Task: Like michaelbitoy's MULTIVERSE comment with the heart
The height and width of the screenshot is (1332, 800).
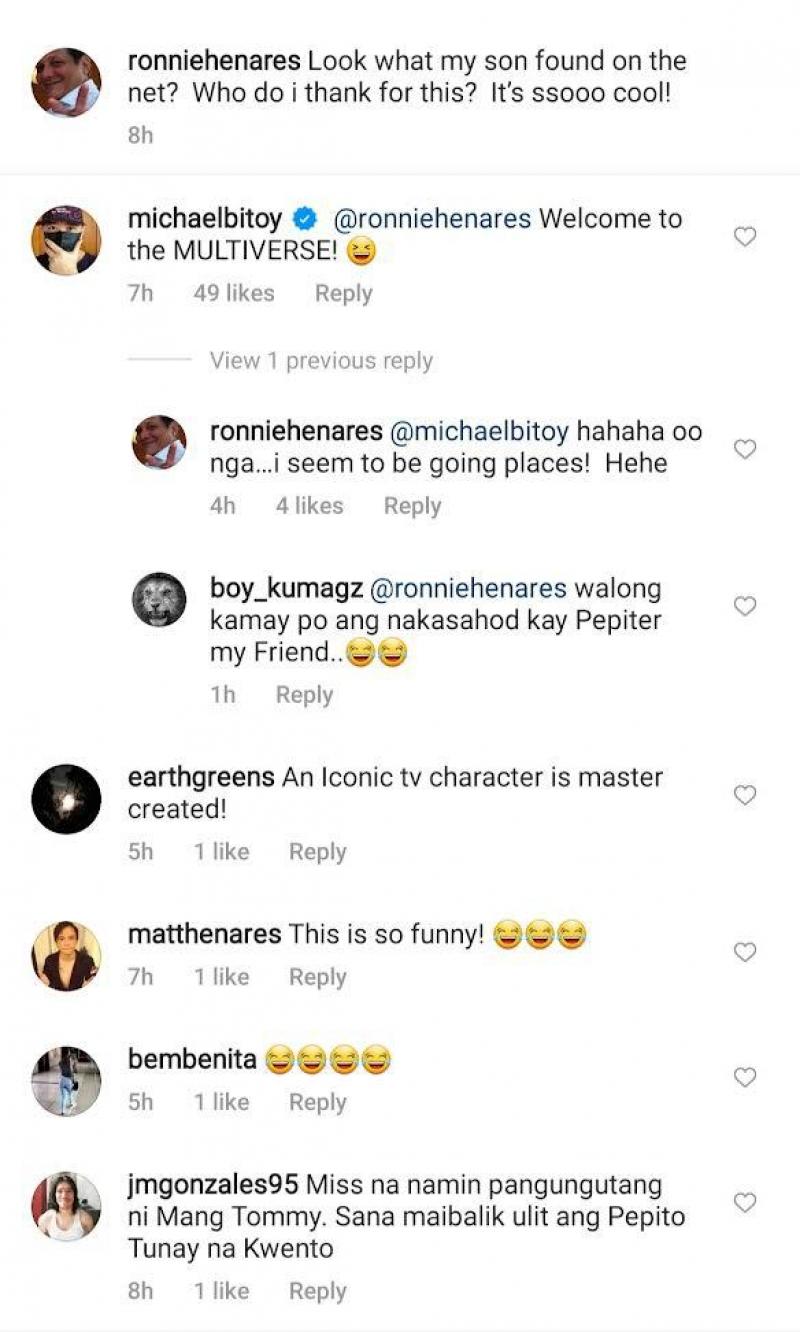Action: pos(745,237)
